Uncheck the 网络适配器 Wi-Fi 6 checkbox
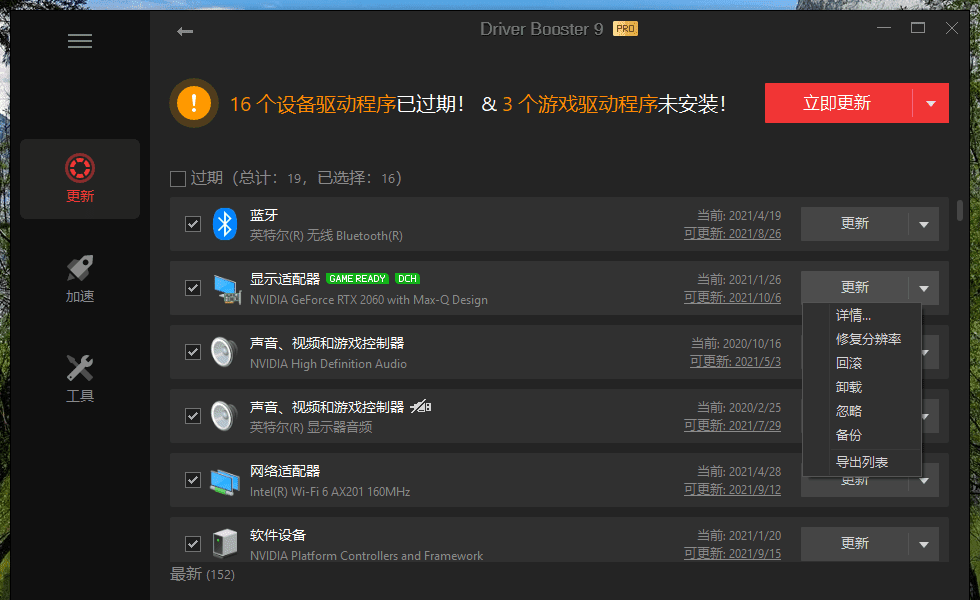Screen dimensions: 980x600 [x=193, y=480]
